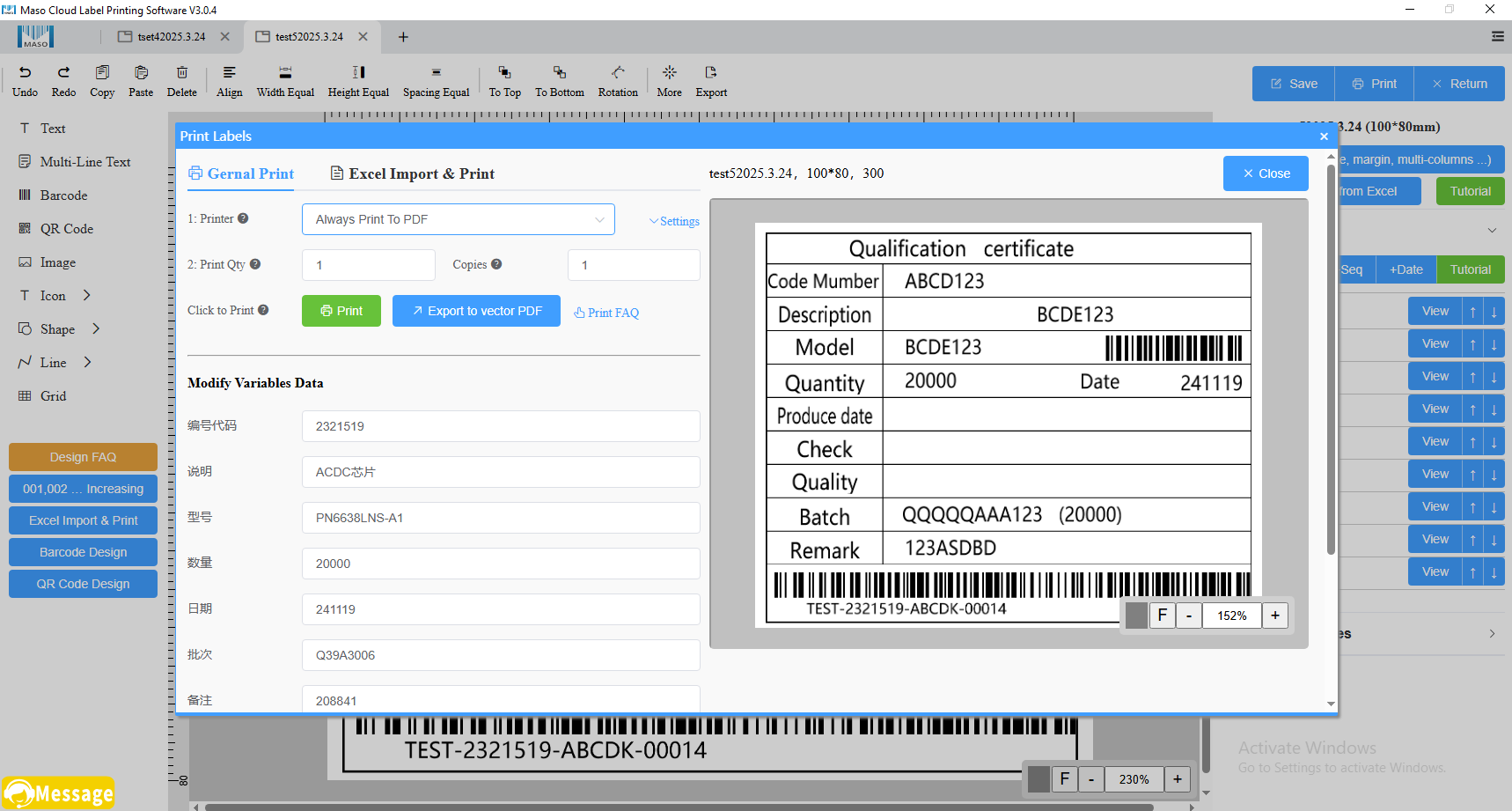The width and height of the screenshot is (1512, 811).
Task: Zoom in preview with plus button
Action: (1274, 616)
